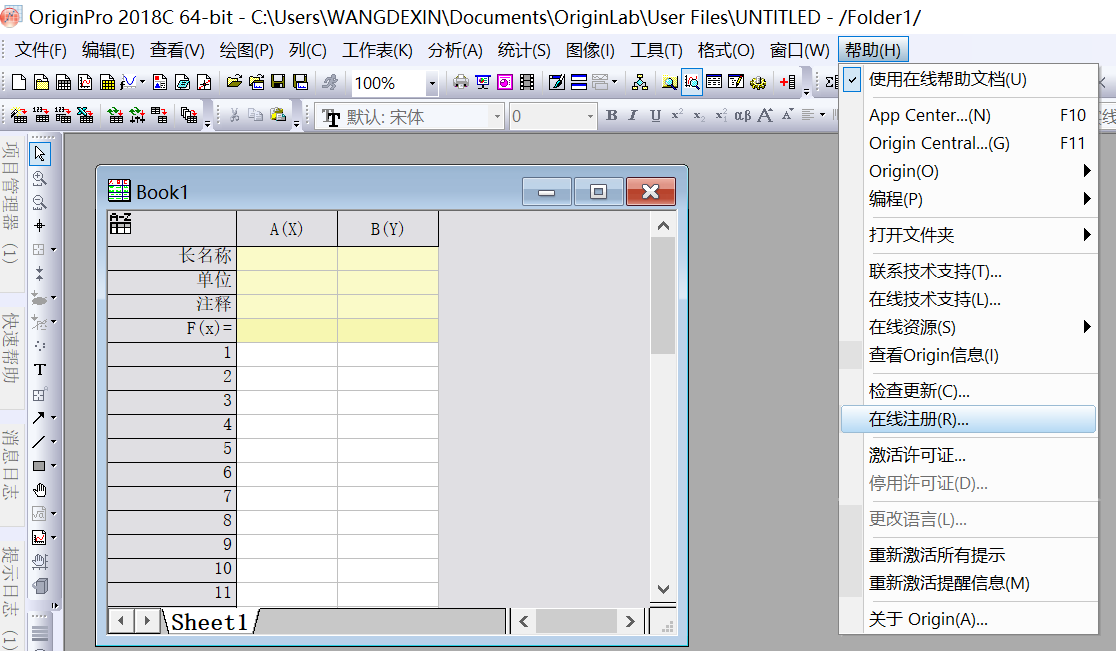Image resolution: width=1116 pixels, height=651 pixels.
Task: Open the font size dropdown
Action: (x=590, y=116)
